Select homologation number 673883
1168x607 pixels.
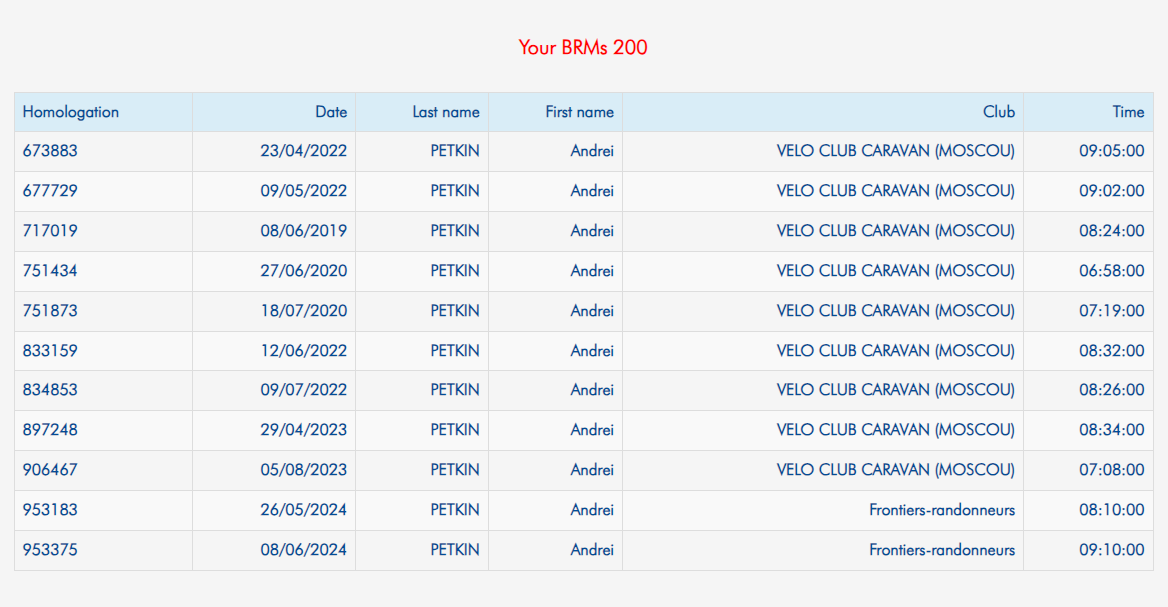(50, 150)
